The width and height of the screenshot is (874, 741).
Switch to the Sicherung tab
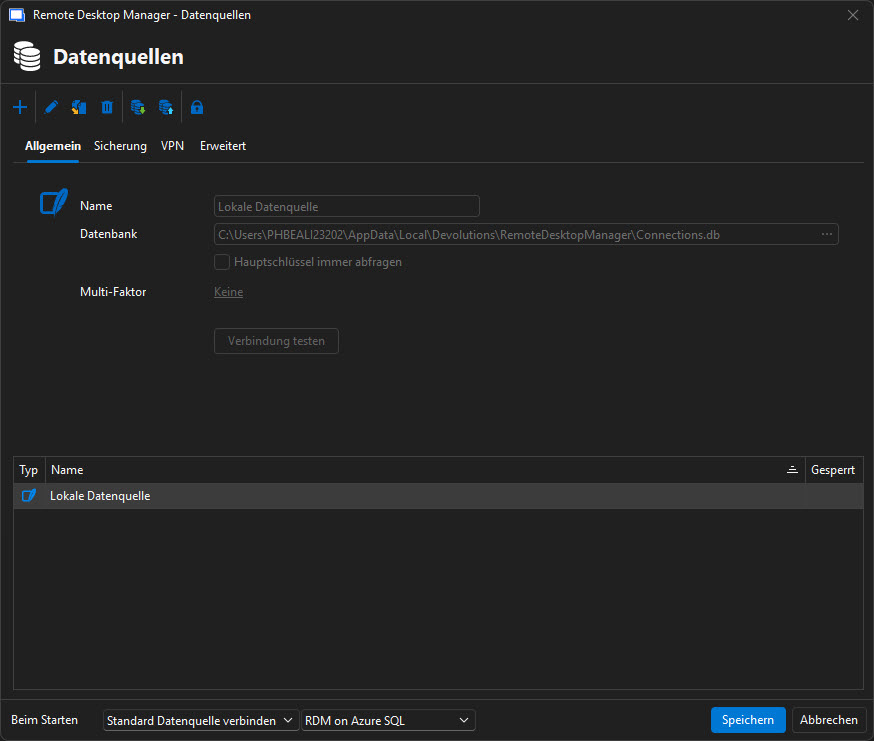pos(120,146)
